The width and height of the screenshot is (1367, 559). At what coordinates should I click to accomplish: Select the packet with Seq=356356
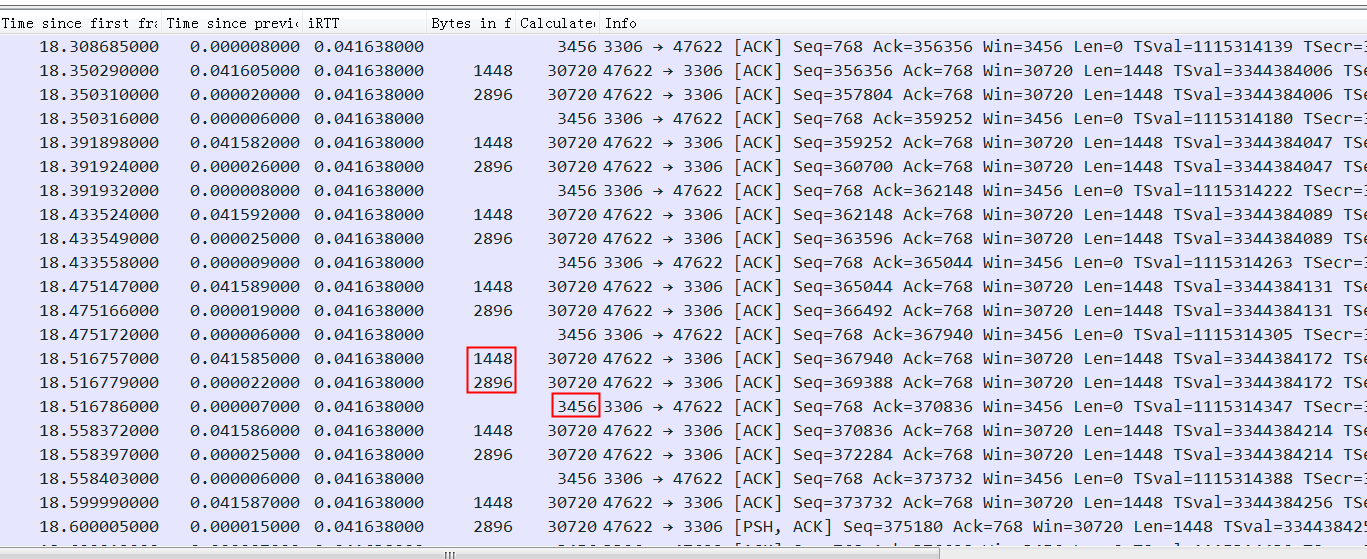click(683, 71)
